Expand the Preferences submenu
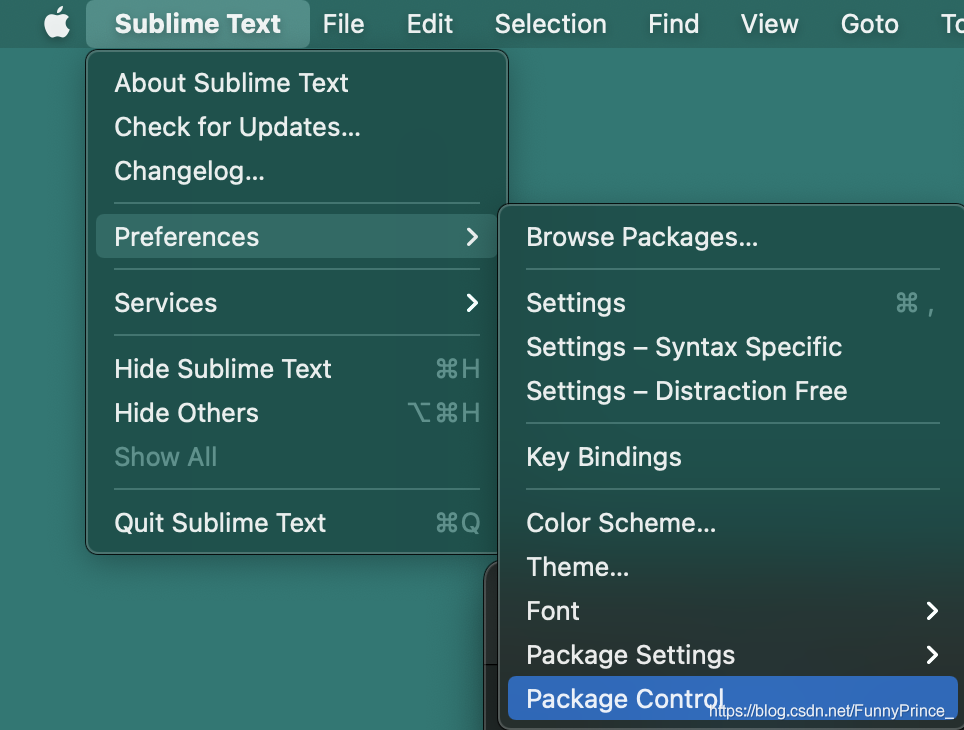 tap(297, 237)
